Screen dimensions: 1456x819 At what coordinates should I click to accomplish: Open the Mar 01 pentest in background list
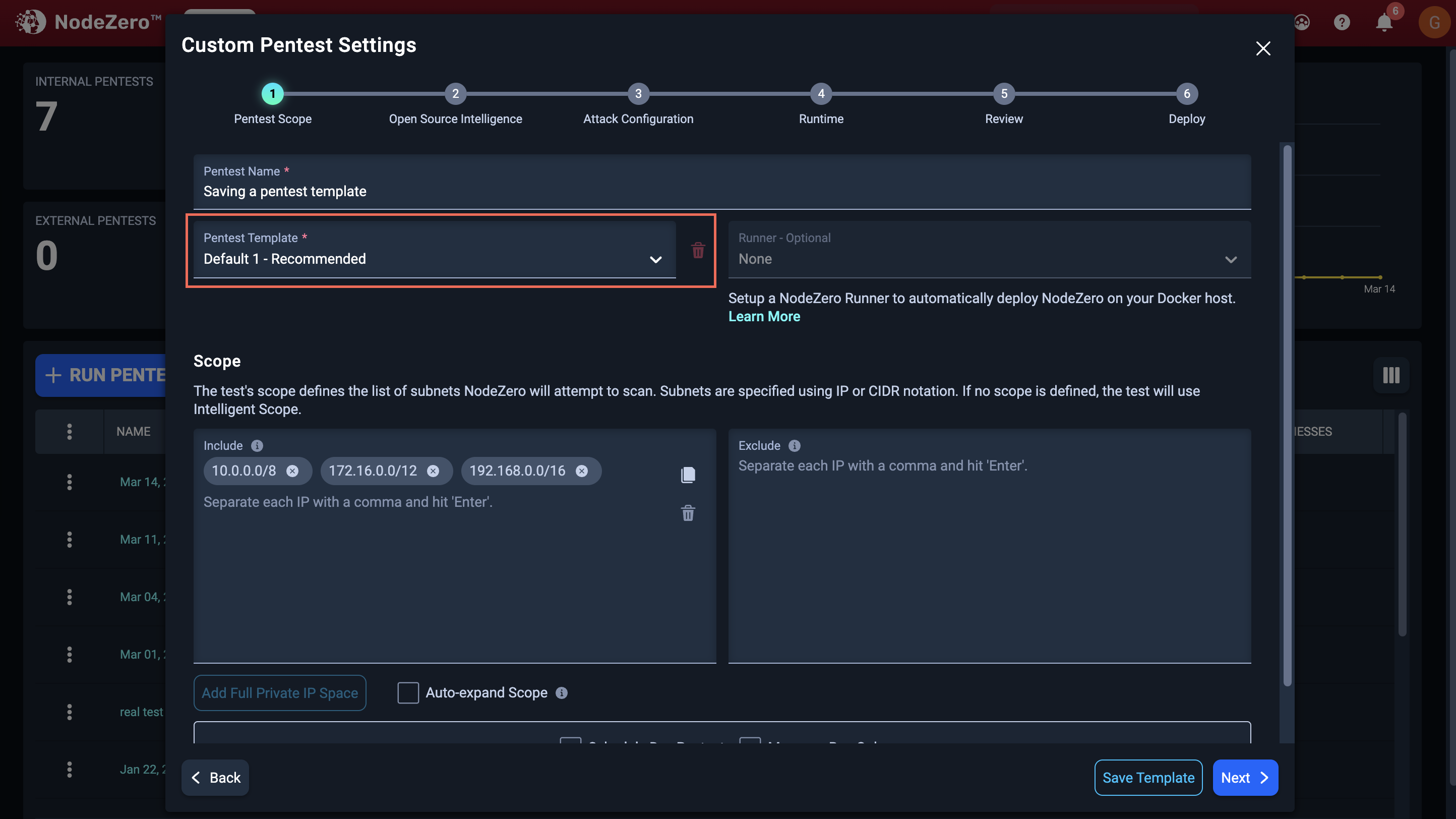tap(143, 655)
